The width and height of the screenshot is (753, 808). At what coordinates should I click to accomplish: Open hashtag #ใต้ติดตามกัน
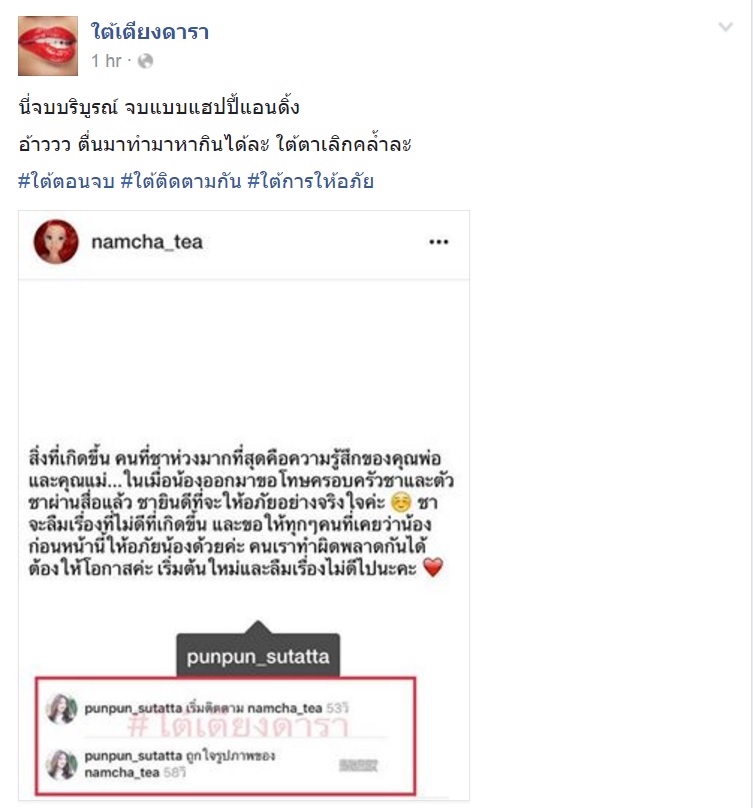[181, 181]
